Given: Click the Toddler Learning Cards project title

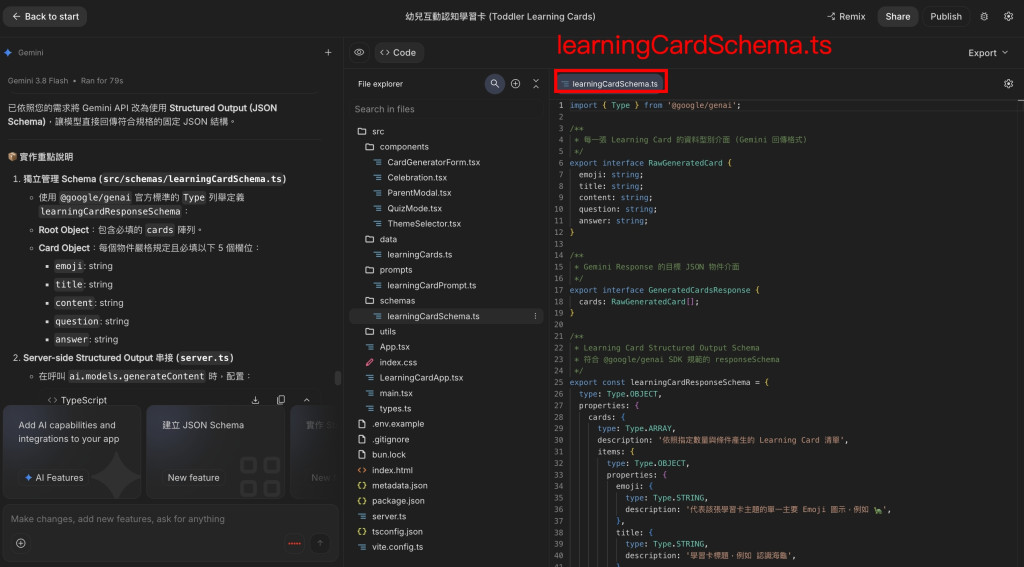Looking at the screenshot, I should click(x=500, y=16).
